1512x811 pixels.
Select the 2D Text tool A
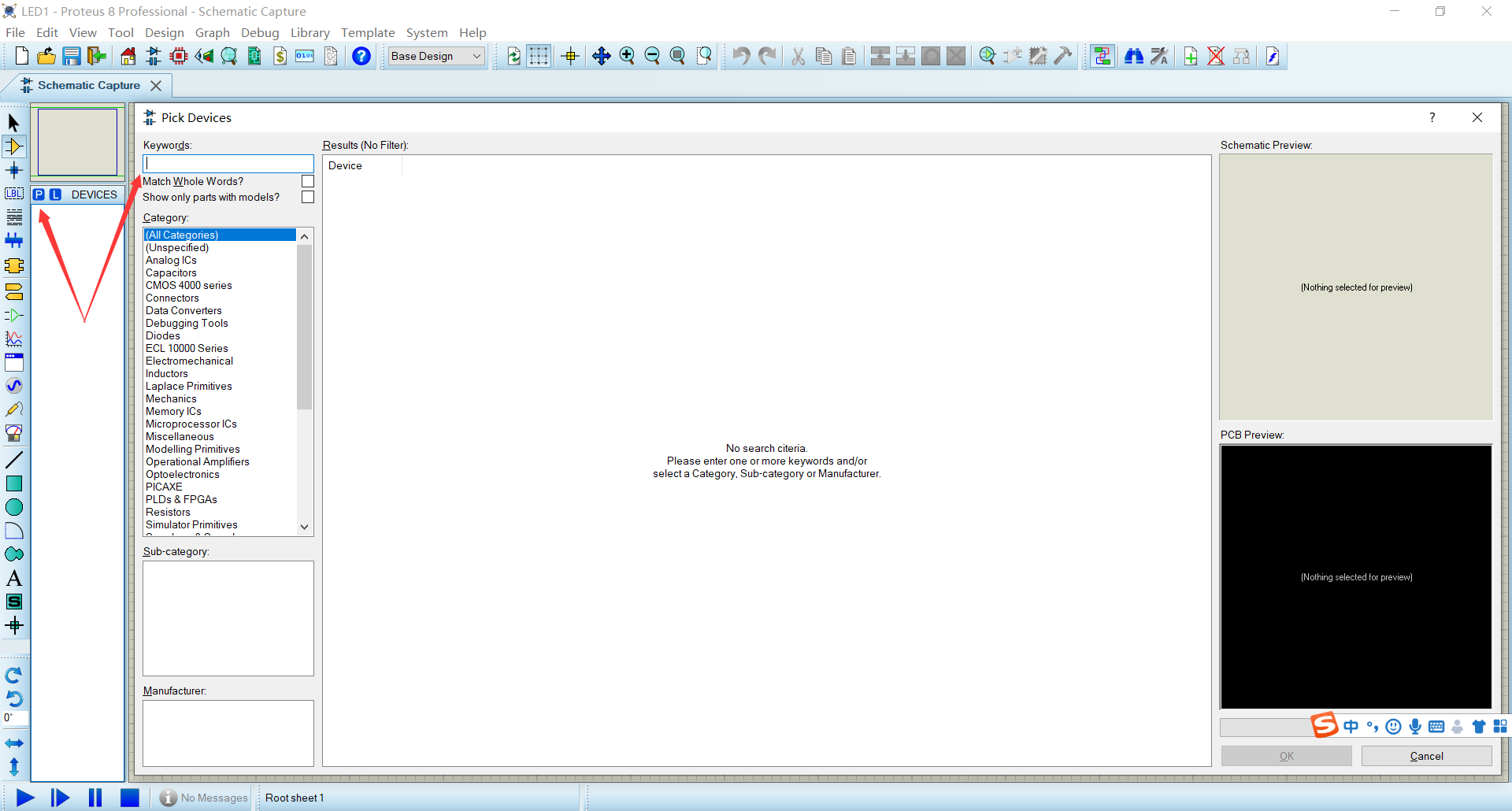pos(13,578)
